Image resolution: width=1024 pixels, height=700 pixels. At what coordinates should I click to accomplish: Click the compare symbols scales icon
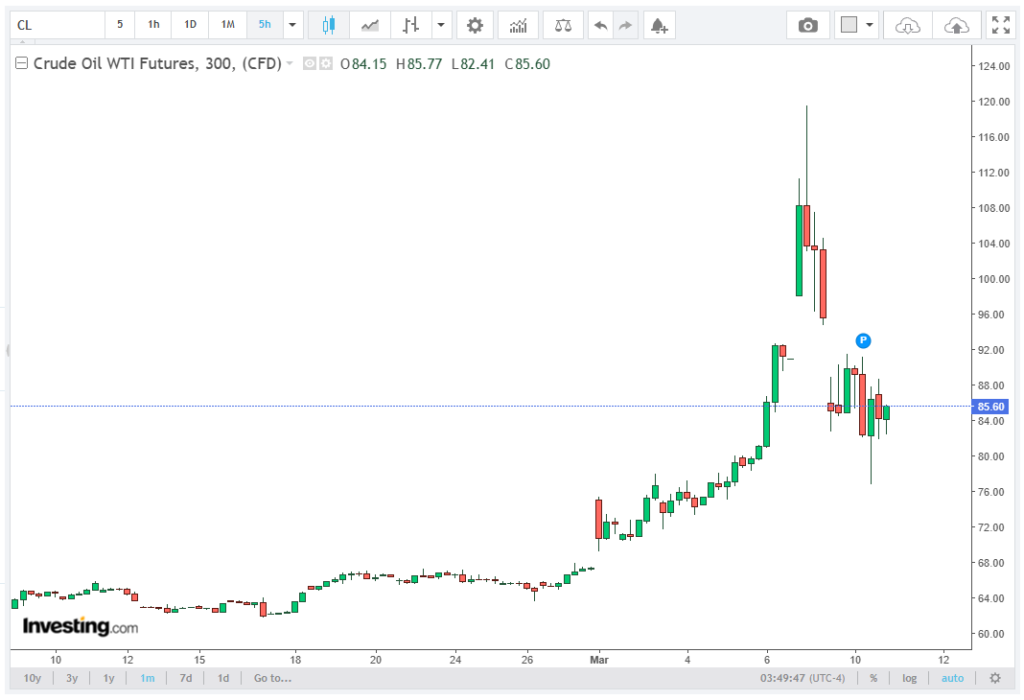[x=564, y=24]
